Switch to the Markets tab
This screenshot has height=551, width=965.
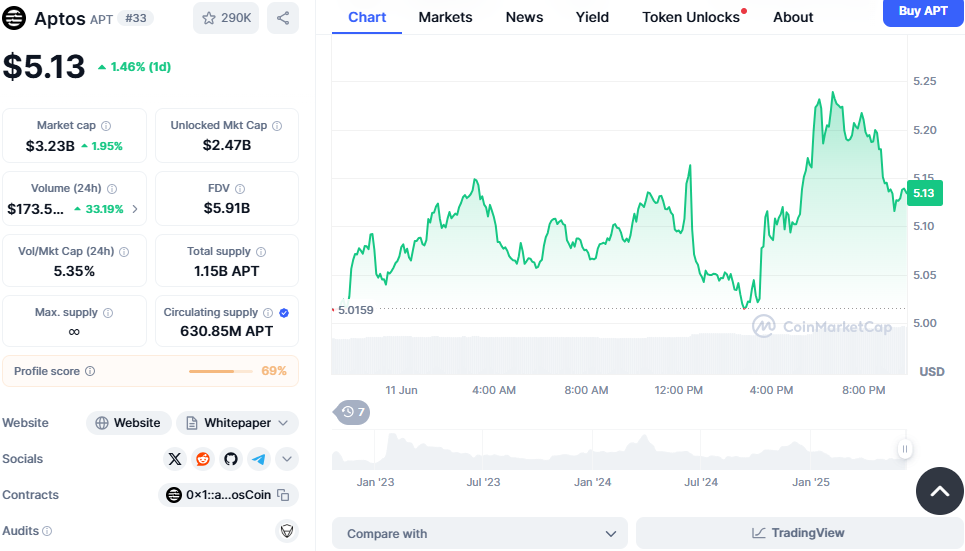point(446,17)
